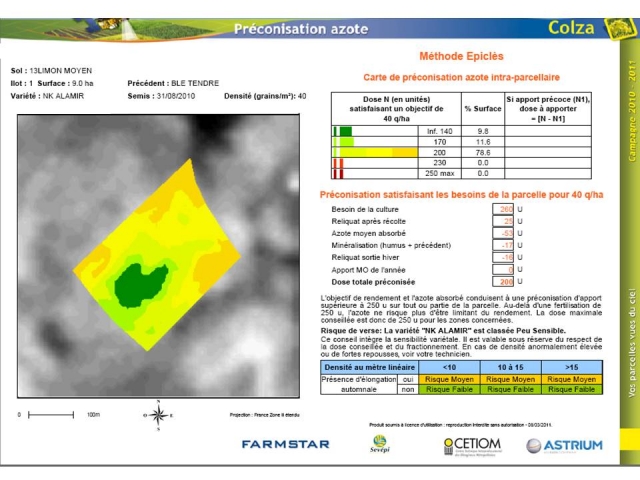Click the ASTRIUM logo
Viewport: 640px width, 480px height.
[564, 445]
